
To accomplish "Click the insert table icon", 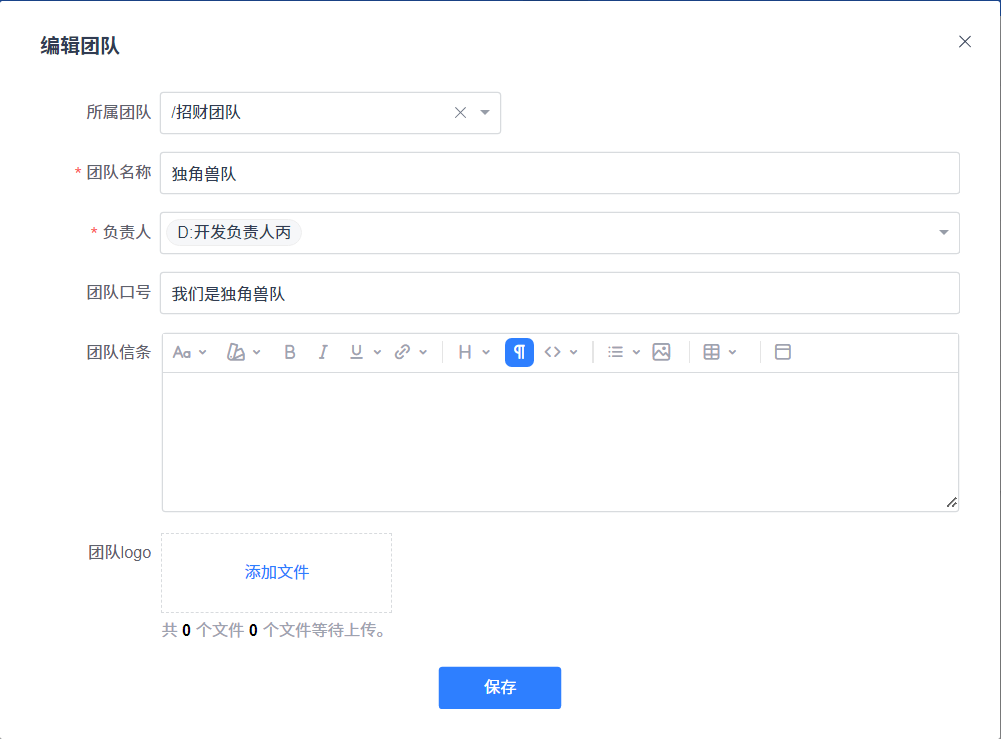I will [712, 352].
